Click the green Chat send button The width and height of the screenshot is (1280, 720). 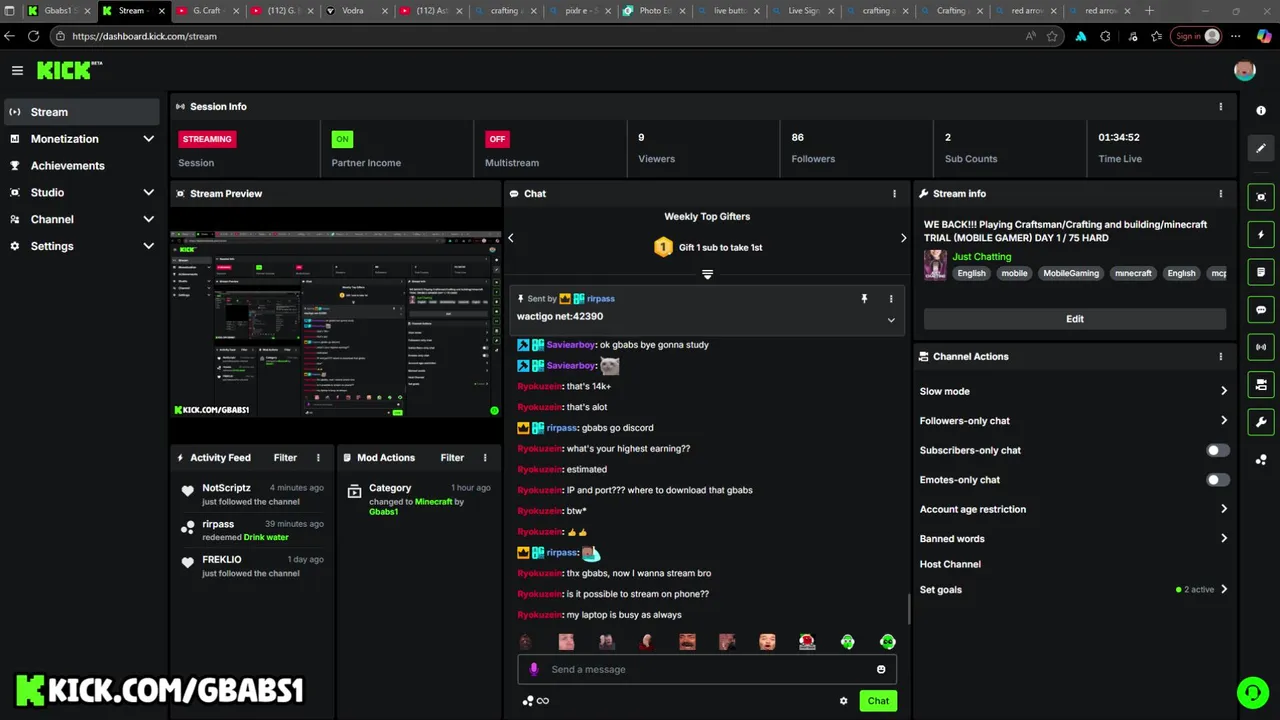[x=878, y=701]
